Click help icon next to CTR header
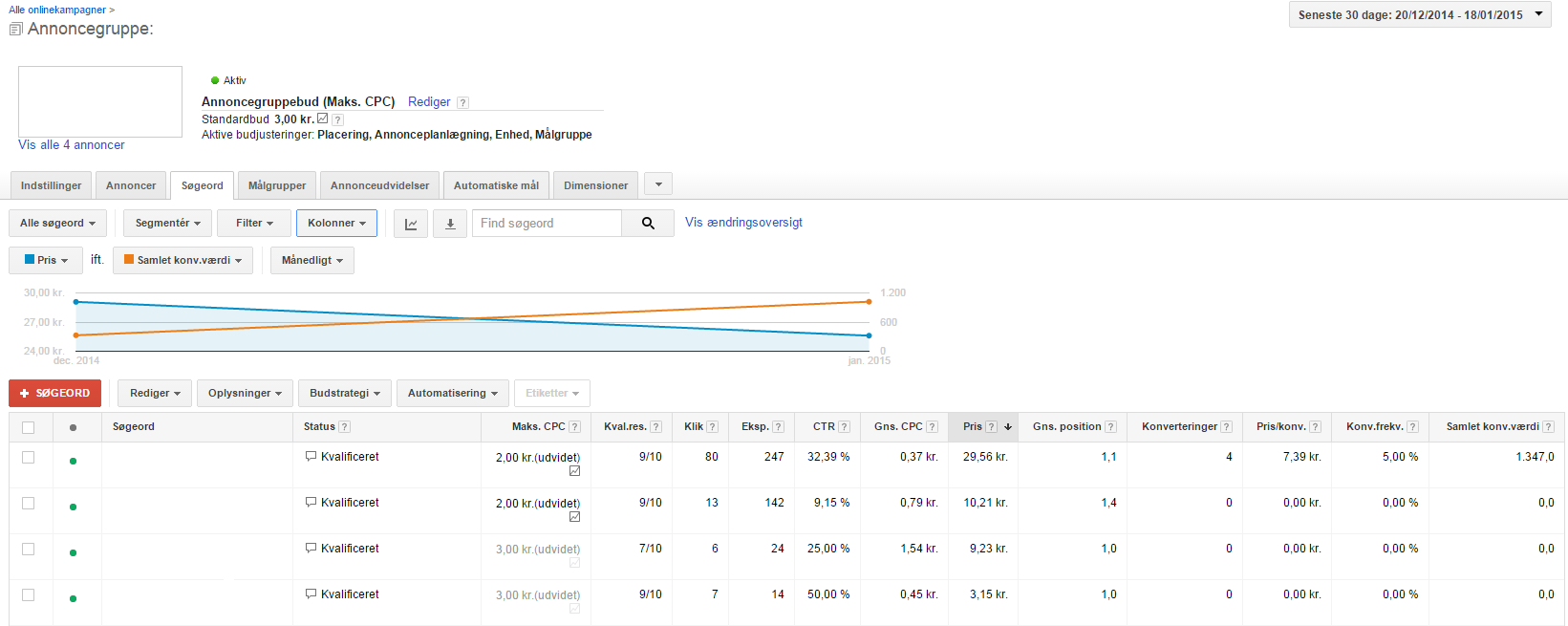 (x=844, y=427)
